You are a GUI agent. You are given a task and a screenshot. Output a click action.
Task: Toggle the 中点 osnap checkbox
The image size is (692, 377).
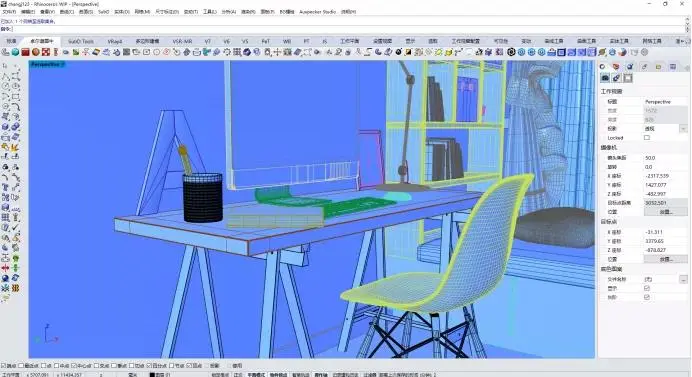(x=56, y=366)
